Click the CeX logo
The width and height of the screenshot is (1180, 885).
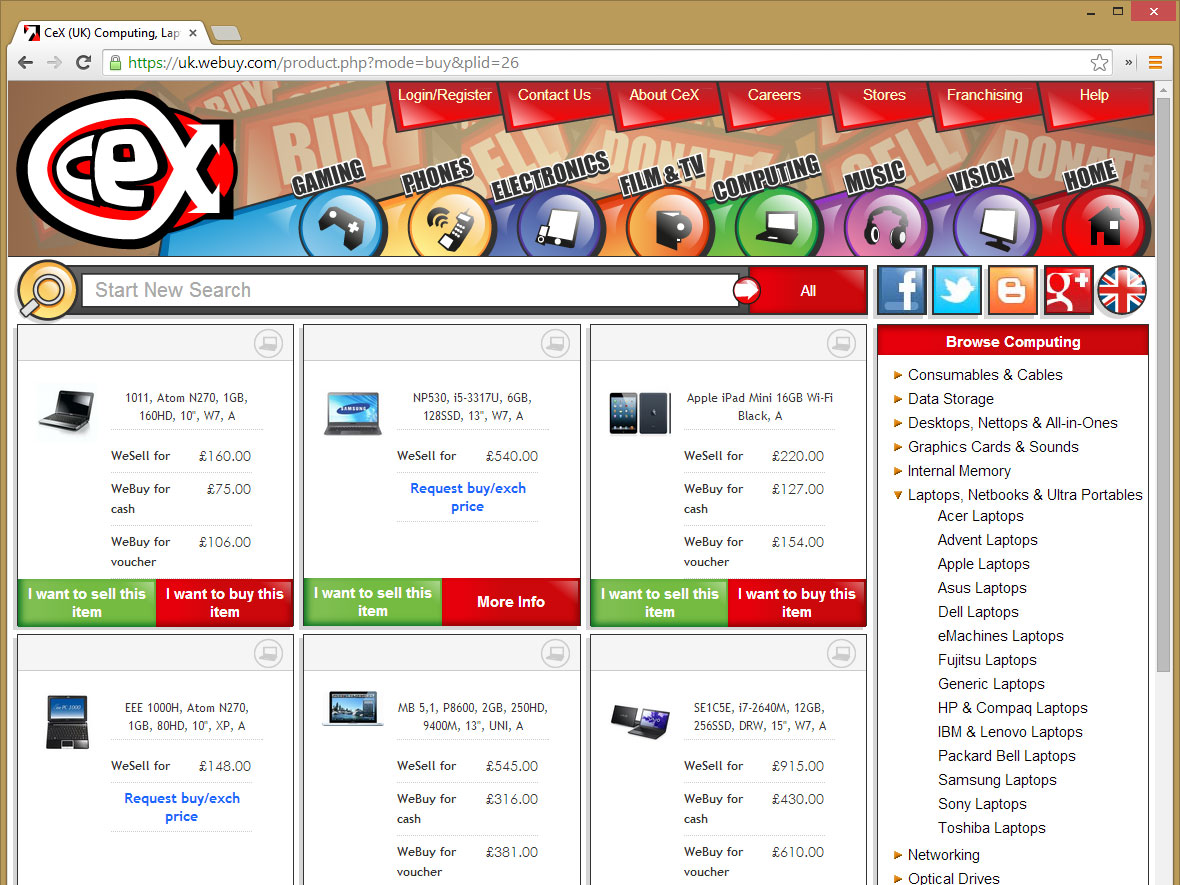(x=126, y=169)
